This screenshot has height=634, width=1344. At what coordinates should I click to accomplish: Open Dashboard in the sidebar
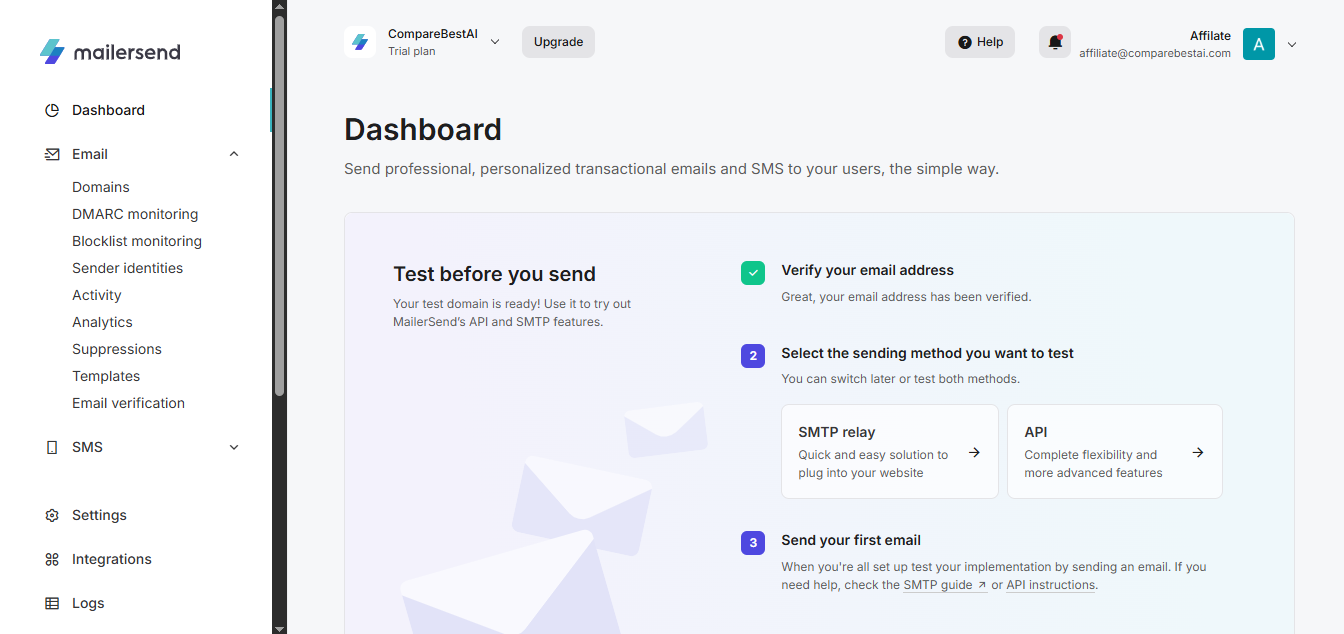coord(108,110)
